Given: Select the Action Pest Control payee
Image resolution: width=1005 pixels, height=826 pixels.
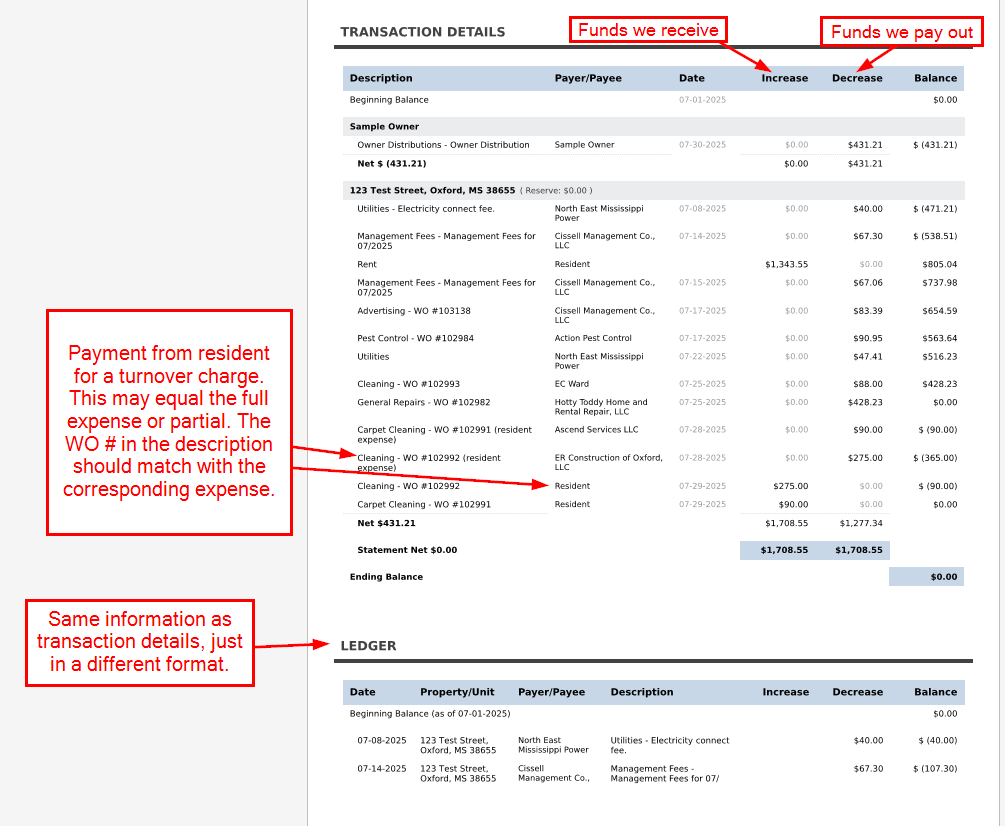Looking at the screenshot, I should pos(593,339).
